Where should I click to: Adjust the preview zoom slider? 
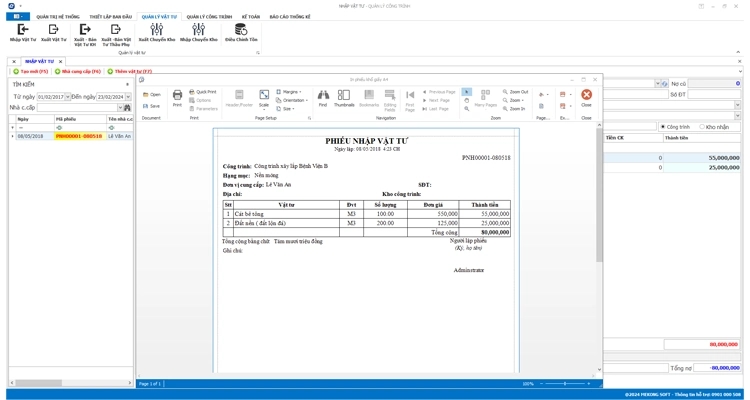point(565,384)
